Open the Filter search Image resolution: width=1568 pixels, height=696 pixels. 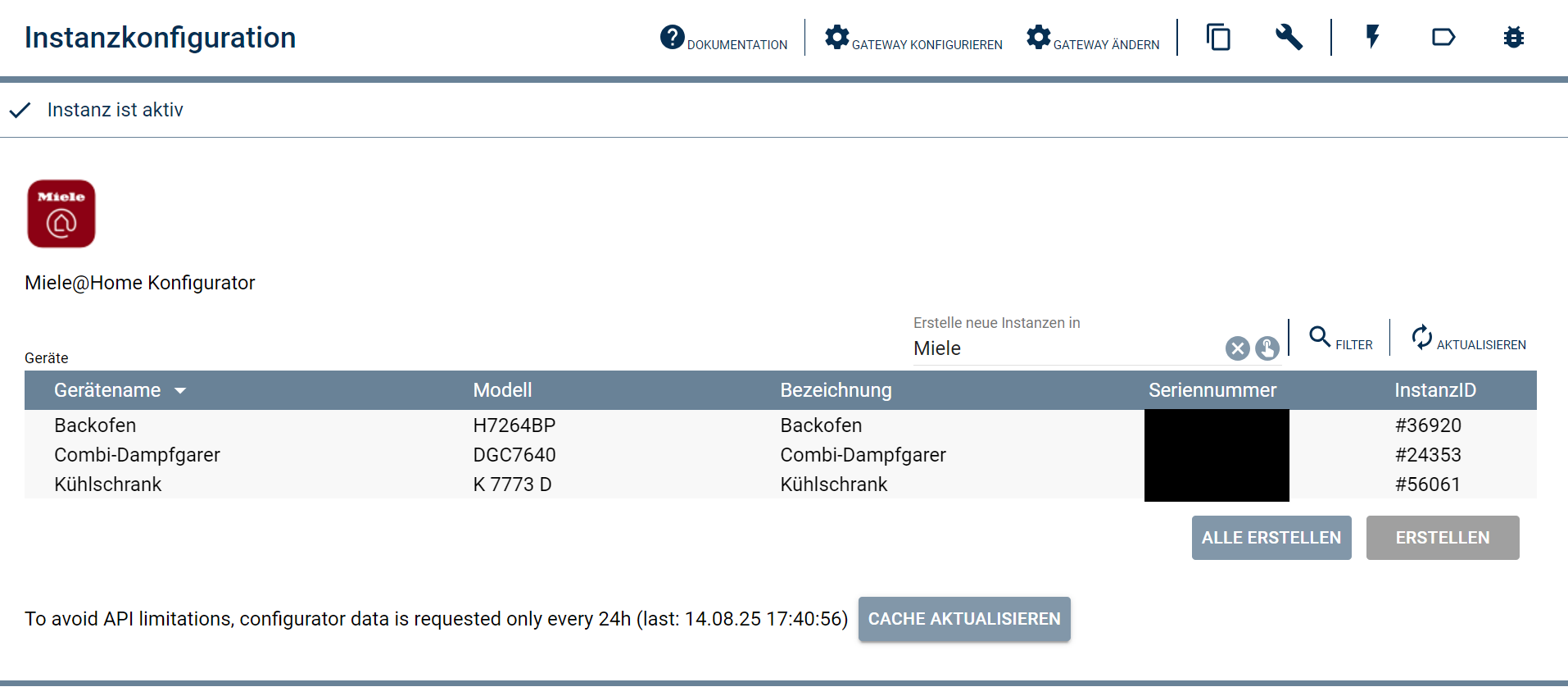[1340, 339]
